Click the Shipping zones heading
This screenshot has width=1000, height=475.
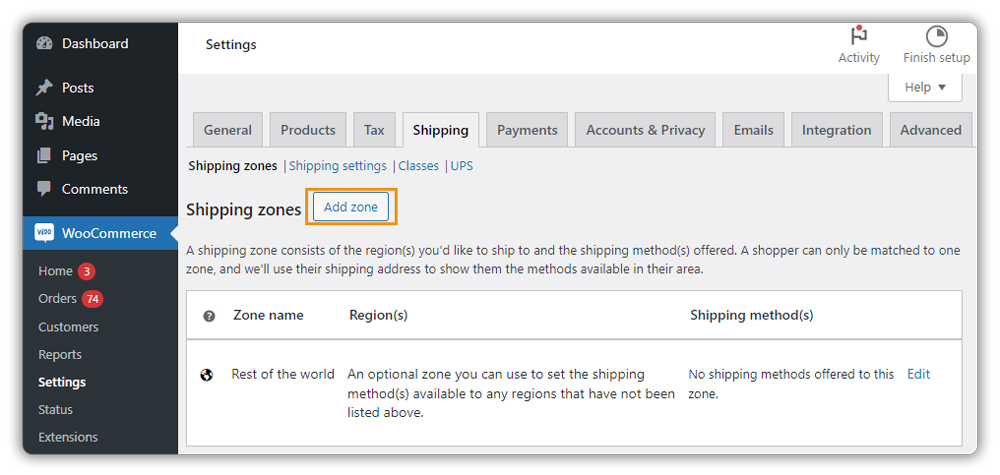point(244,209)
